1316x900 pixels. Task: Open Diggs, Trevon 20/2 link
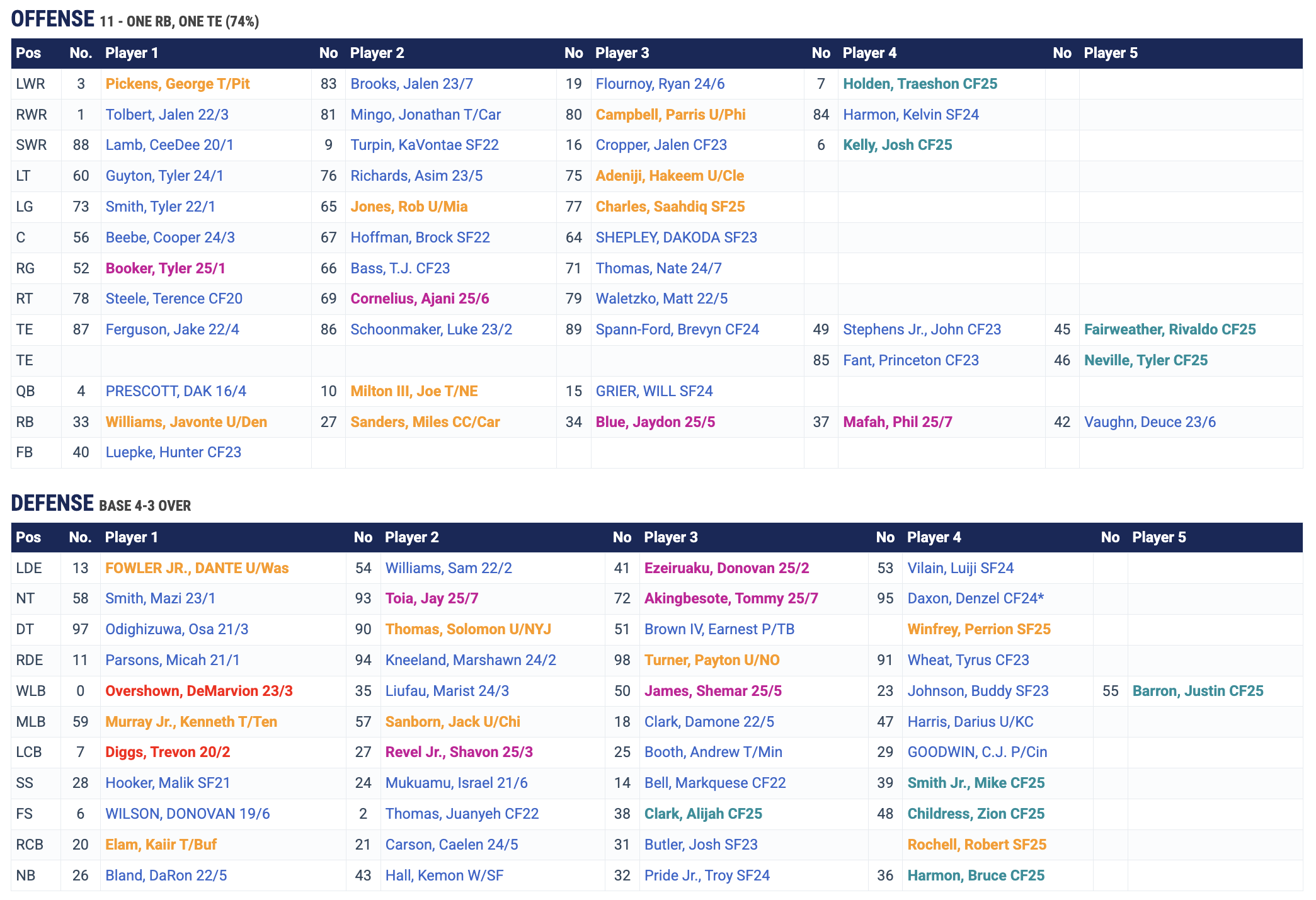(168, 752)
